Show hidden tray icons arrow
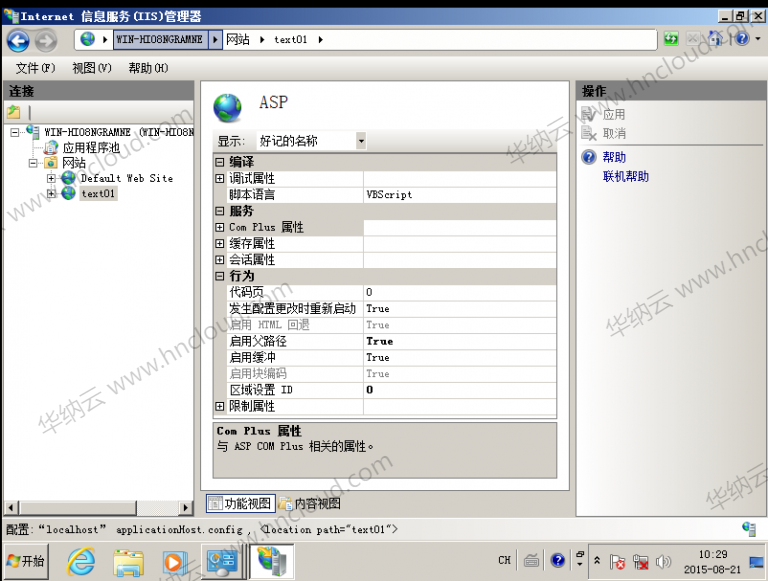This screenshot has width=768, height=581. [597, 560]
